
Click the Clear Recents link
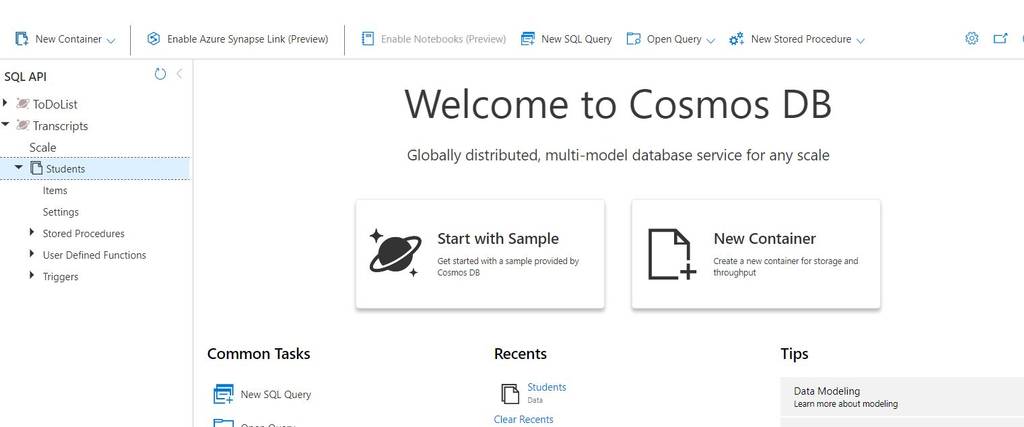click(523, 419)
